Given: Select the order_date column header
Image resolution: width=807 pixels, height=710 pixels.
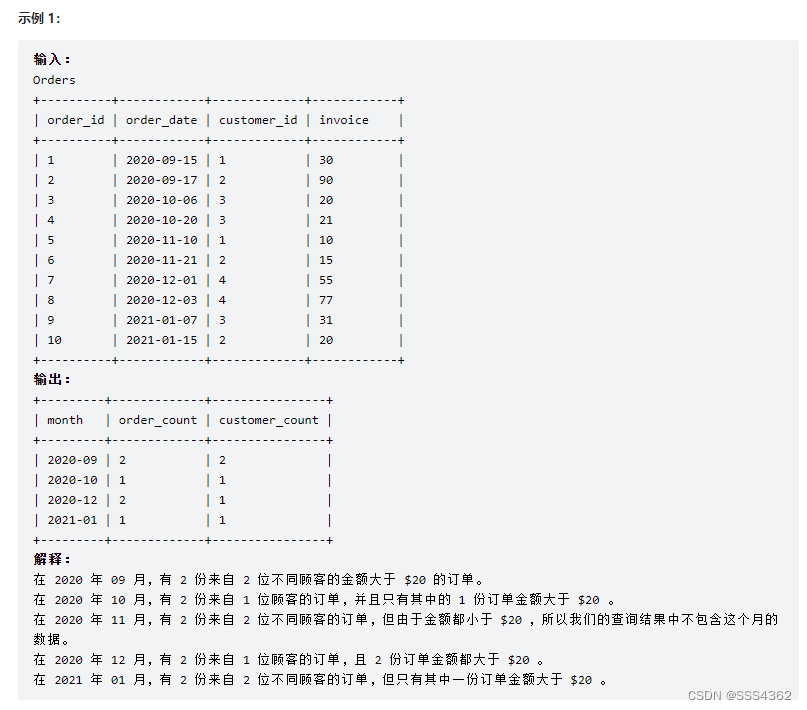Looking at the screenshot, I should coord(162,120).
